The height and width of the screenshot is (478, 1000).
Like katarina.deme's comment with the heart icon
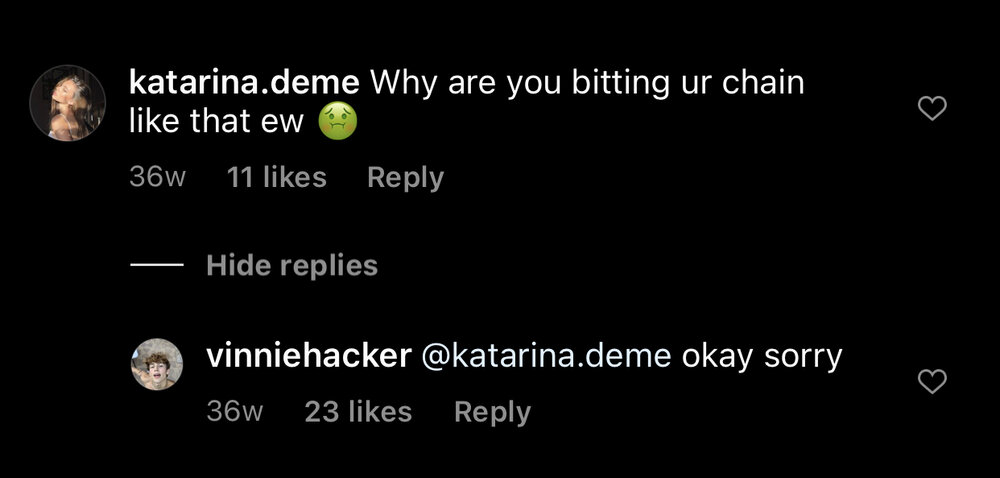coord(932,108)
